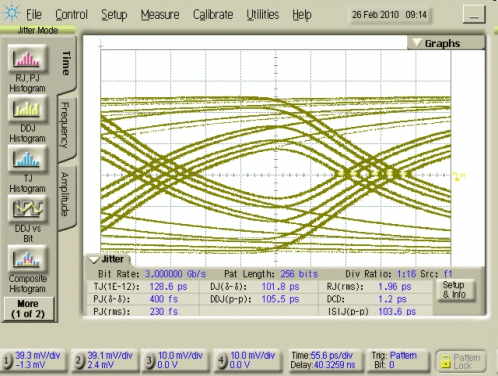The image size is (498, 376).
Task: Switch to the Time tab
Action: [x=66, y=63]
